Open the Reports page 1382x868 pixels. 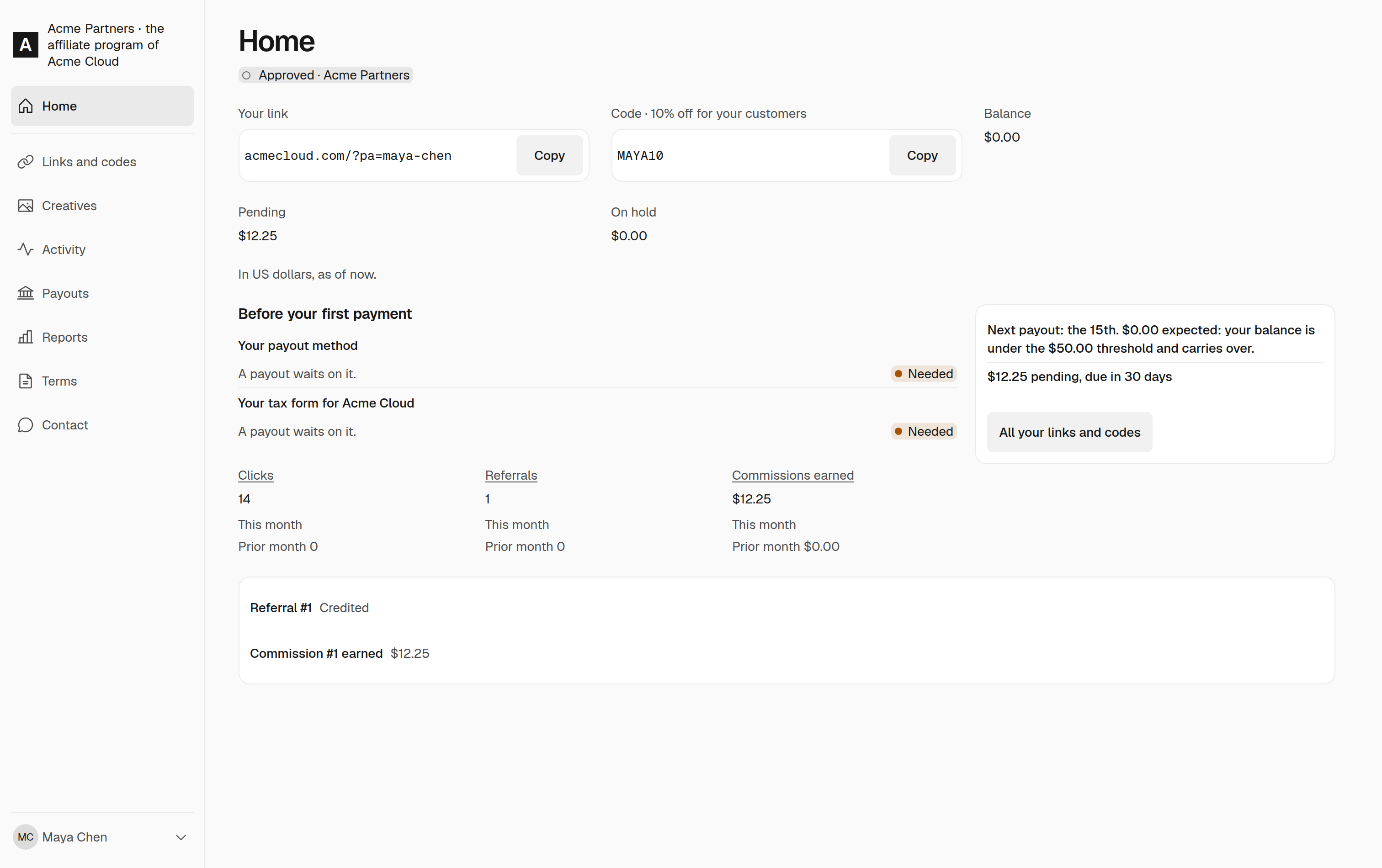(102, 337)
